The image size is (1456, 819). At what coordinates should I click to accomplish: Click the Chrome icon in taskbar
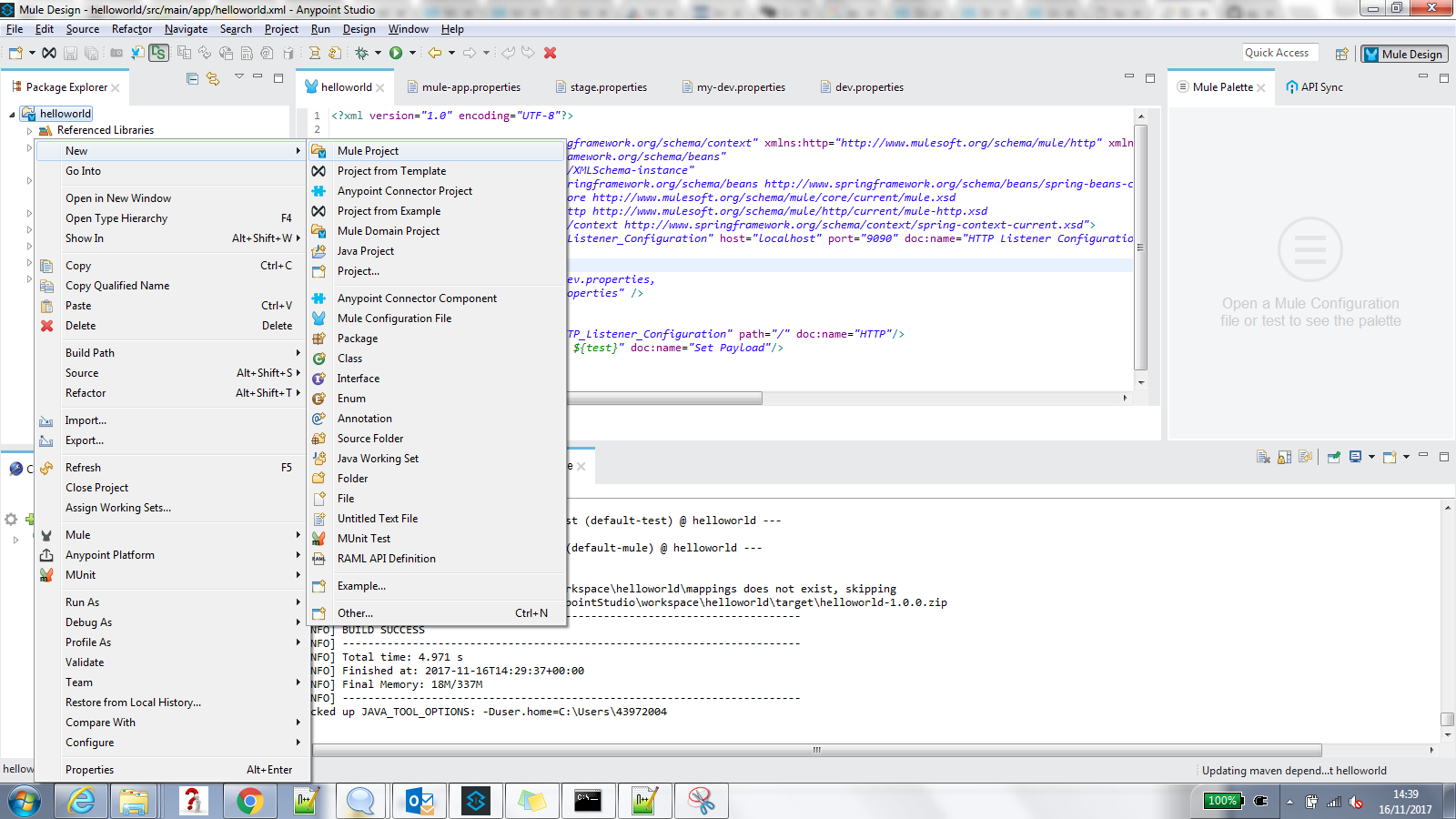point(249,801)
